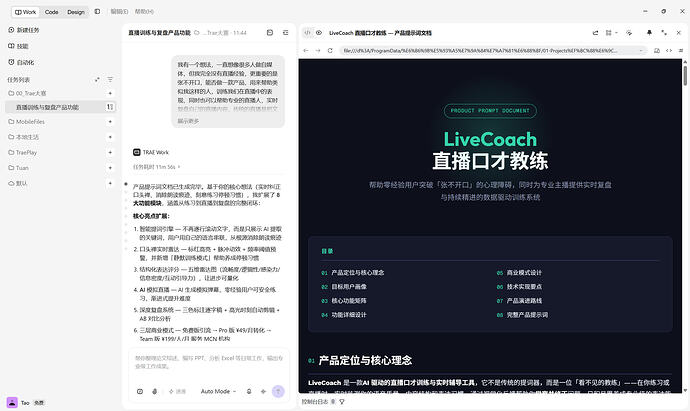Image resolution: width=690 pixels, height=411 pixels.
Task: Click the sparkle enhance prompt icon
Action: (x=263, y=391)
